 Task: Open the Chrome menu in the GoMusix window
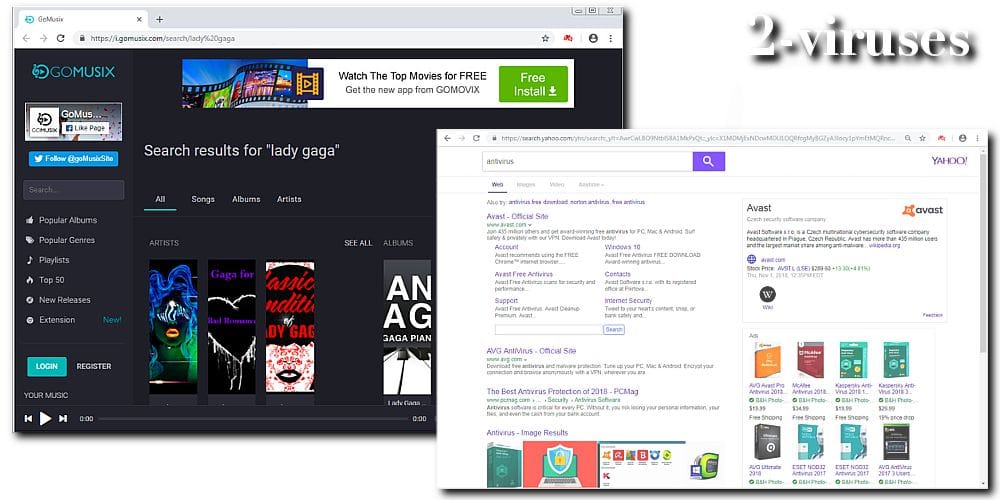(x=610, y=38)
